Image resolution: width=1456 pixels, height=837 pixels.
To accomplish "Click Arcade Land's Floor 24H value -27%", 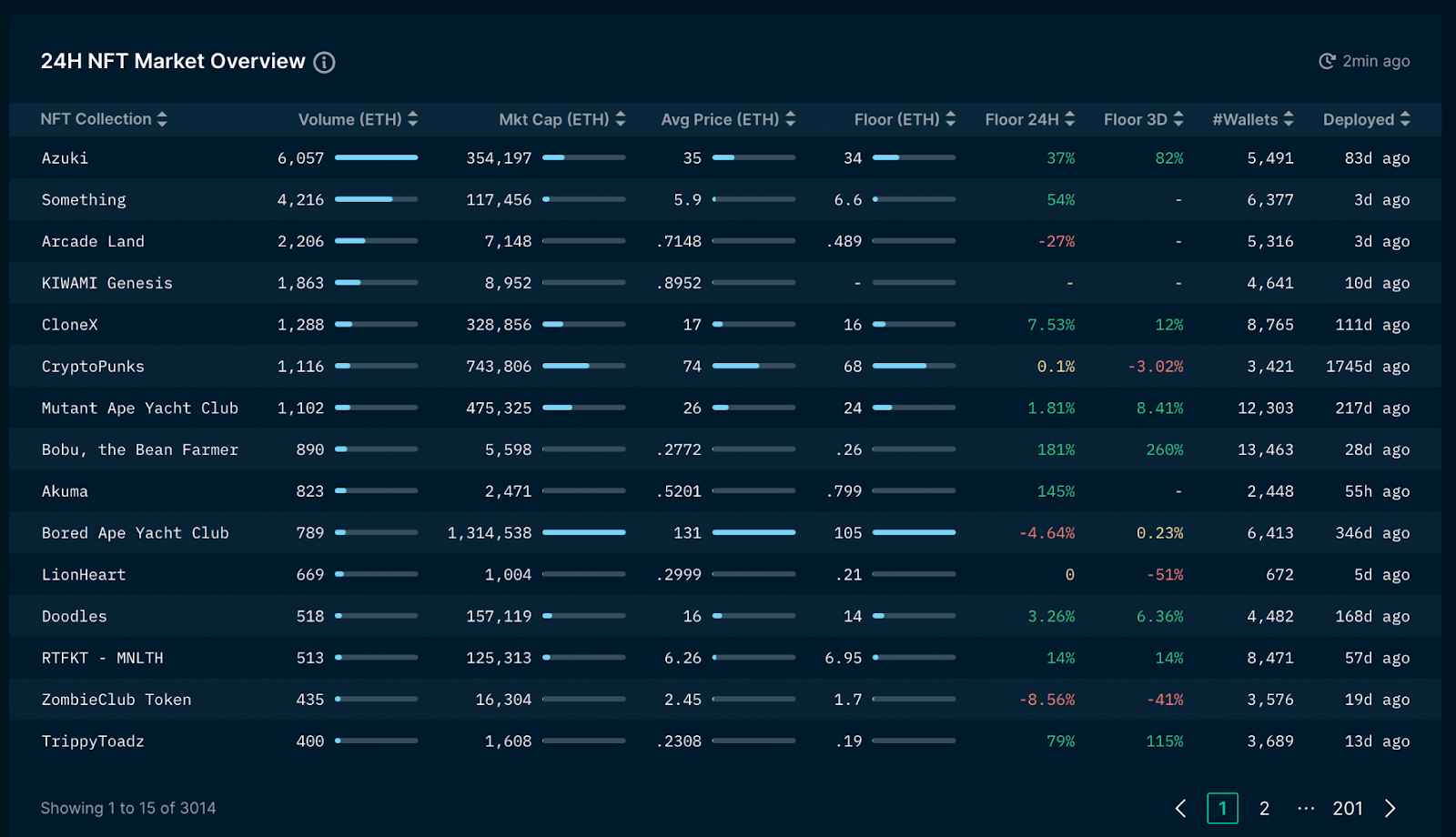I will click(x=1057, y=241).
